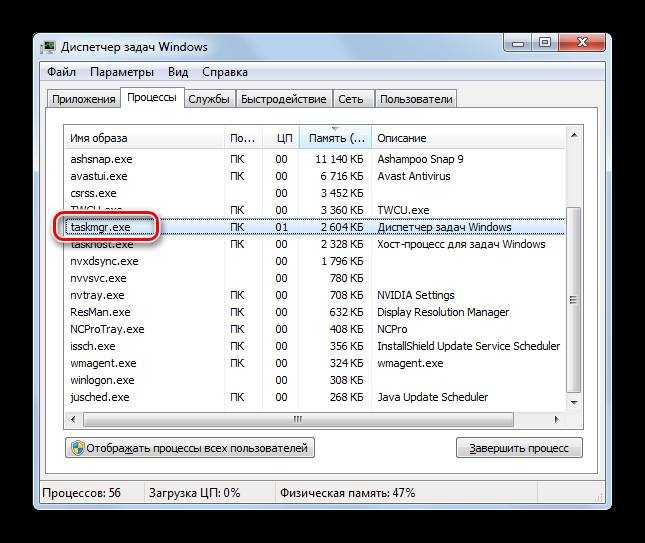The image size is (645, 543).
Task: Click the vertical scrollbar up arrow
Action: click(x=574, y=135)
